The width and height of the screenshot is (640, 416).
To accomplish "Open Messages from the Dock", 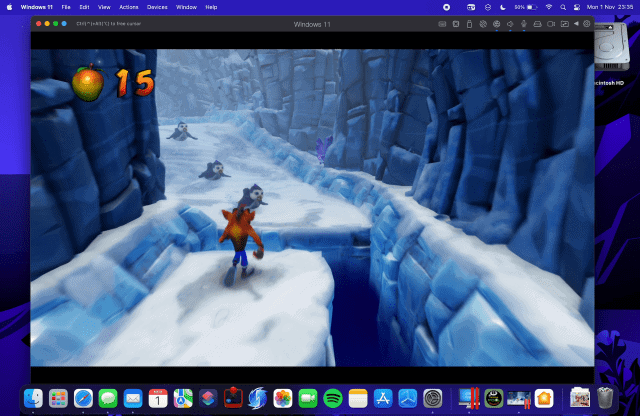I will pyautogui.click(x=108, y=398).
